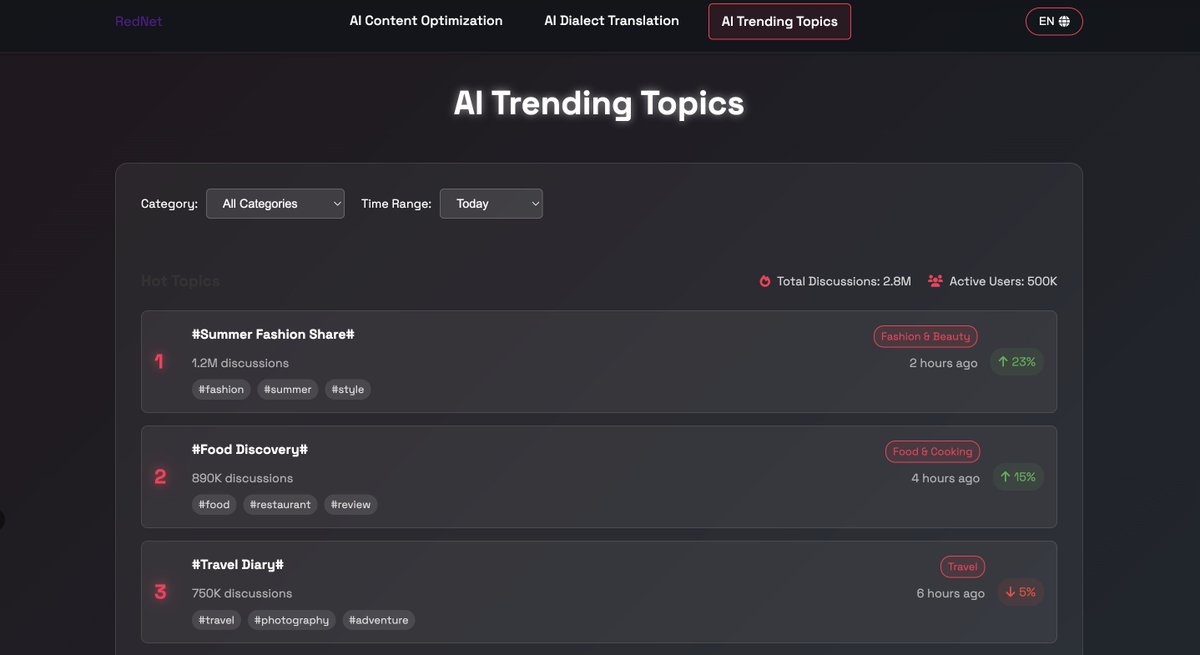Viewport: 1200px width, 655px height.
Task: Open the All Categories dropdown
Action: (275, 201)
